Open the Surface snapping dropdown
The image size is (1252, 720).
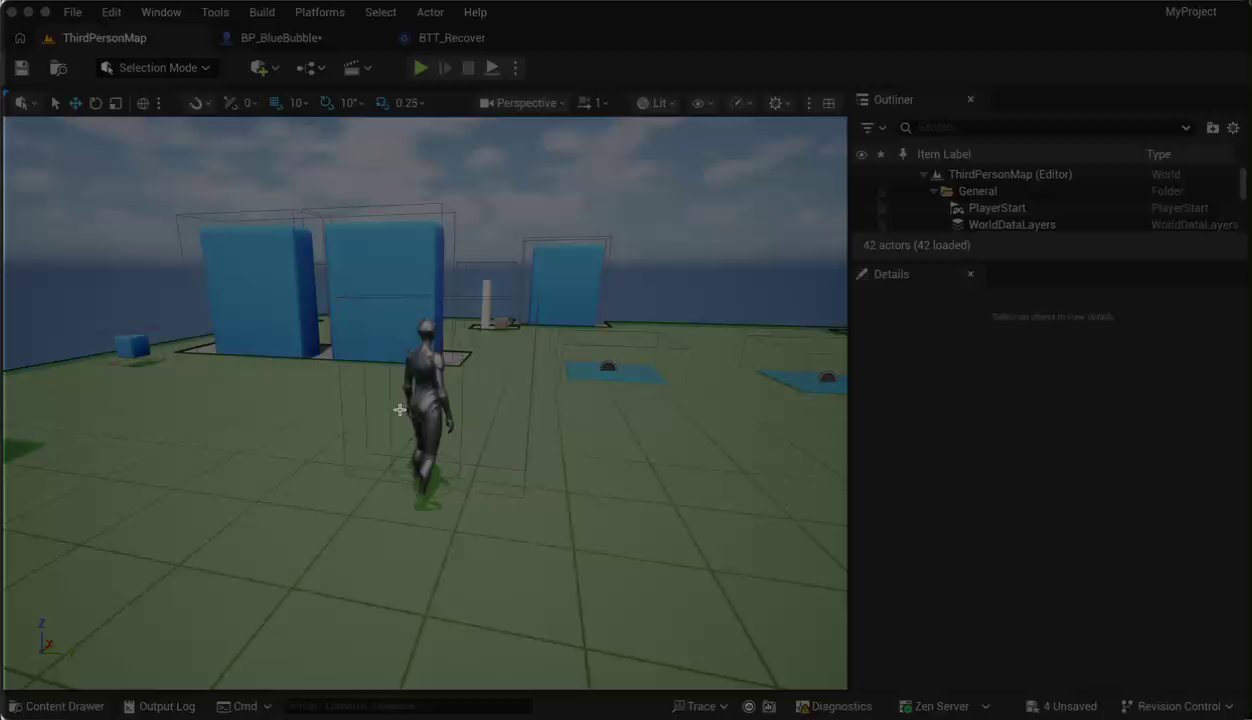pos(199,103)
